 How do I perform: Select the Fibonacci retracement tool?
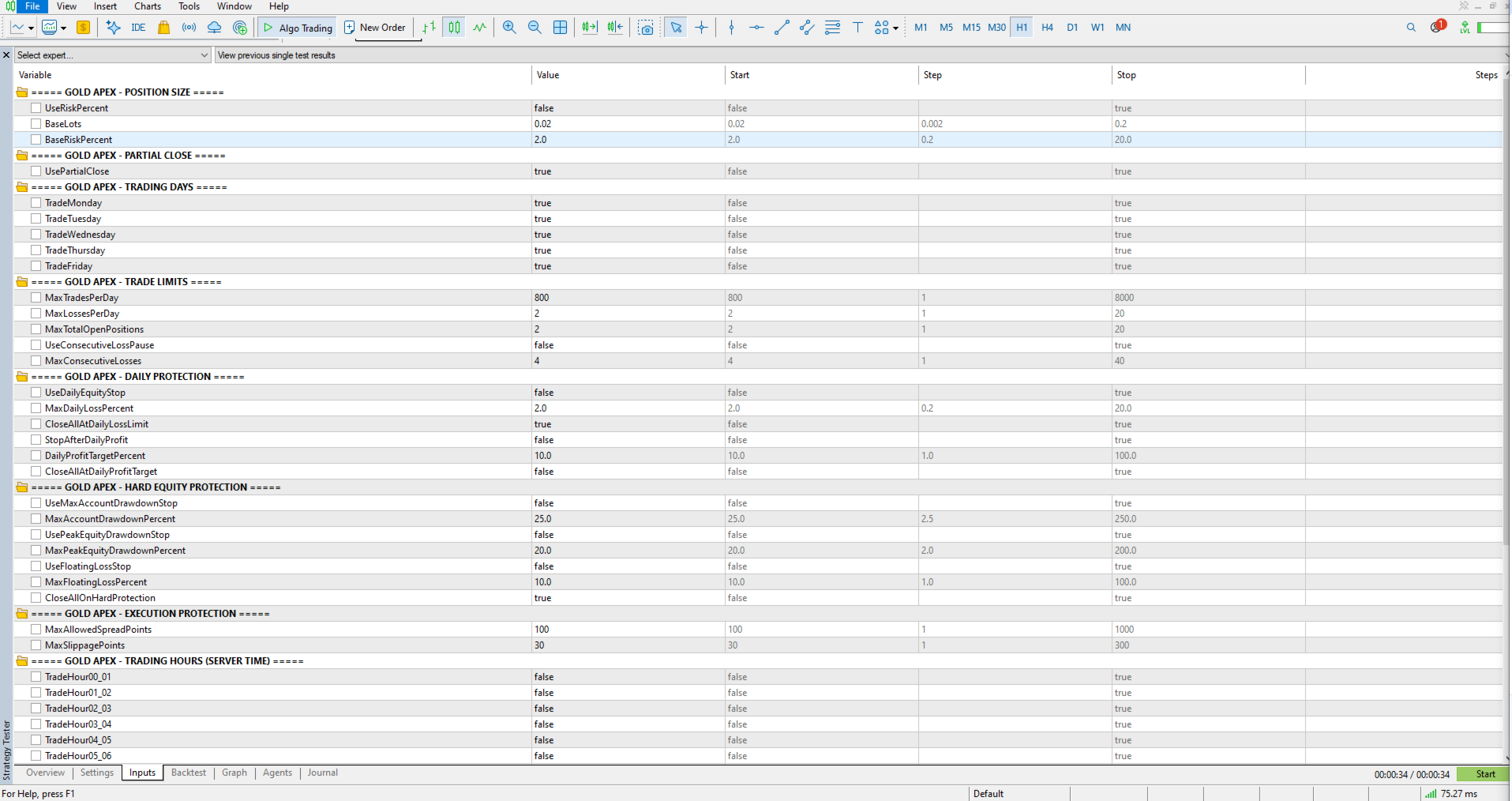832,28
